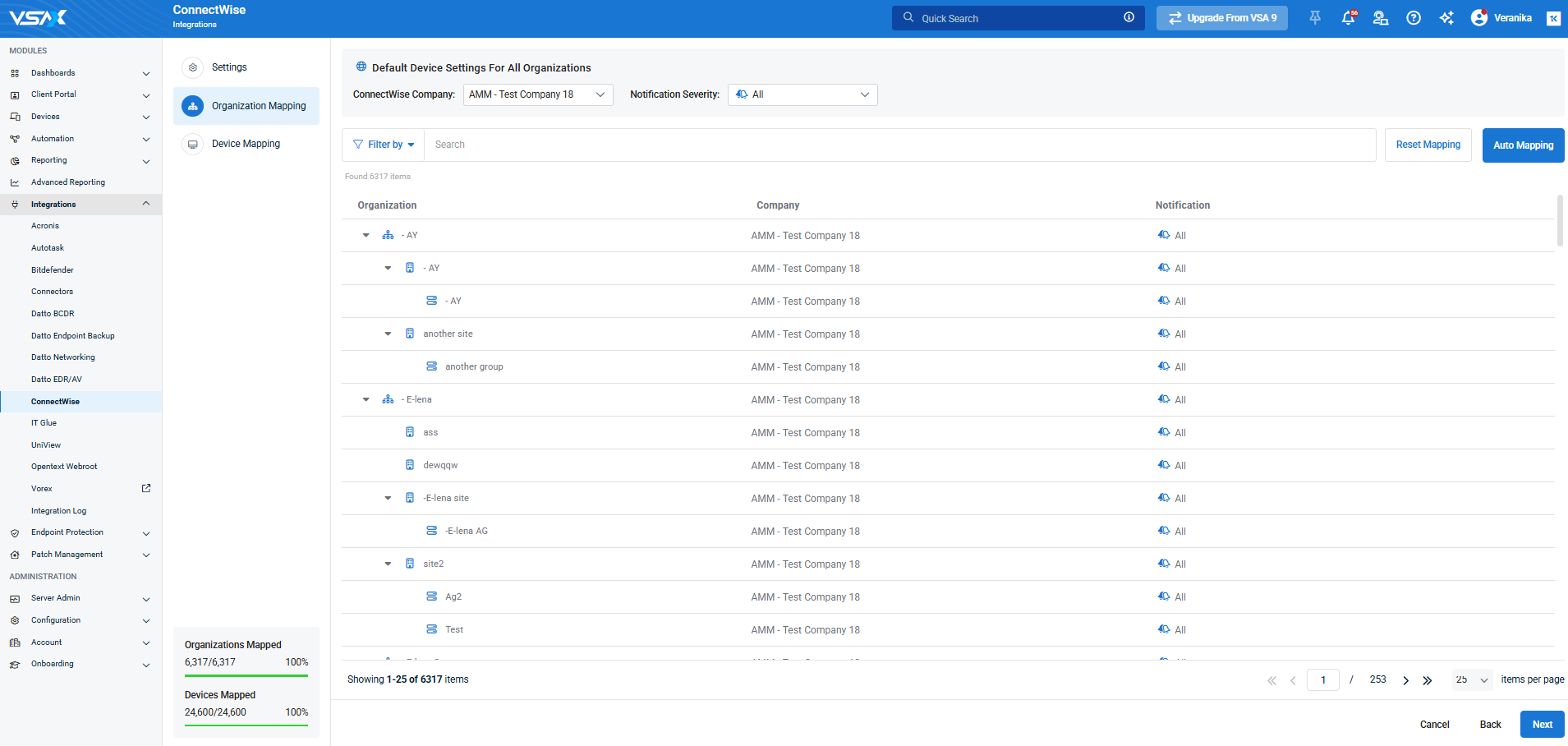Collapse the 'another site' tree row
The width and height of the screenshot is (1568, 746).
click(x=388, y=334)
